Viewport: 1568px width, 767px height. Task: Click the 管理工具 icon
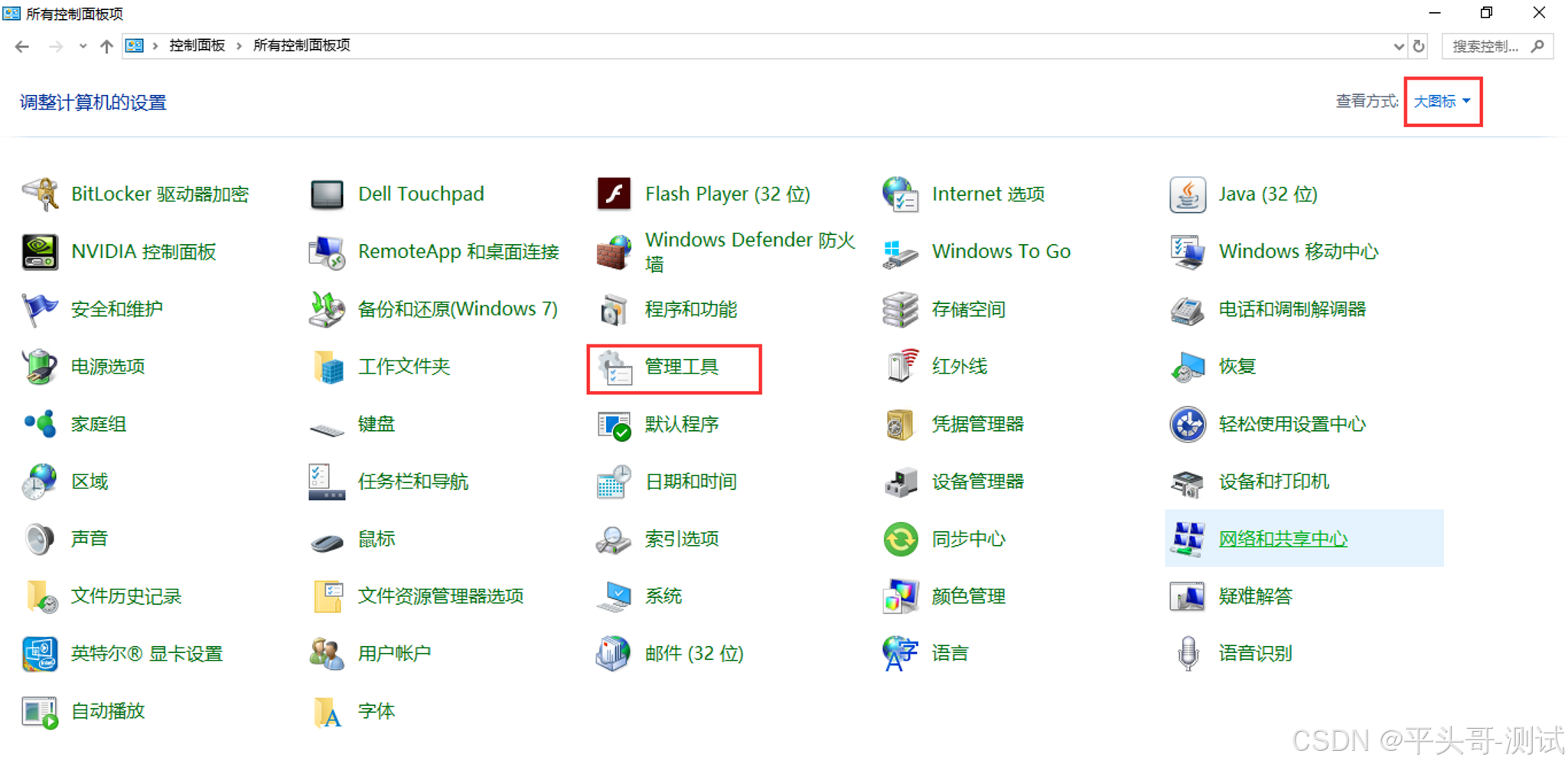coord(614,367)
